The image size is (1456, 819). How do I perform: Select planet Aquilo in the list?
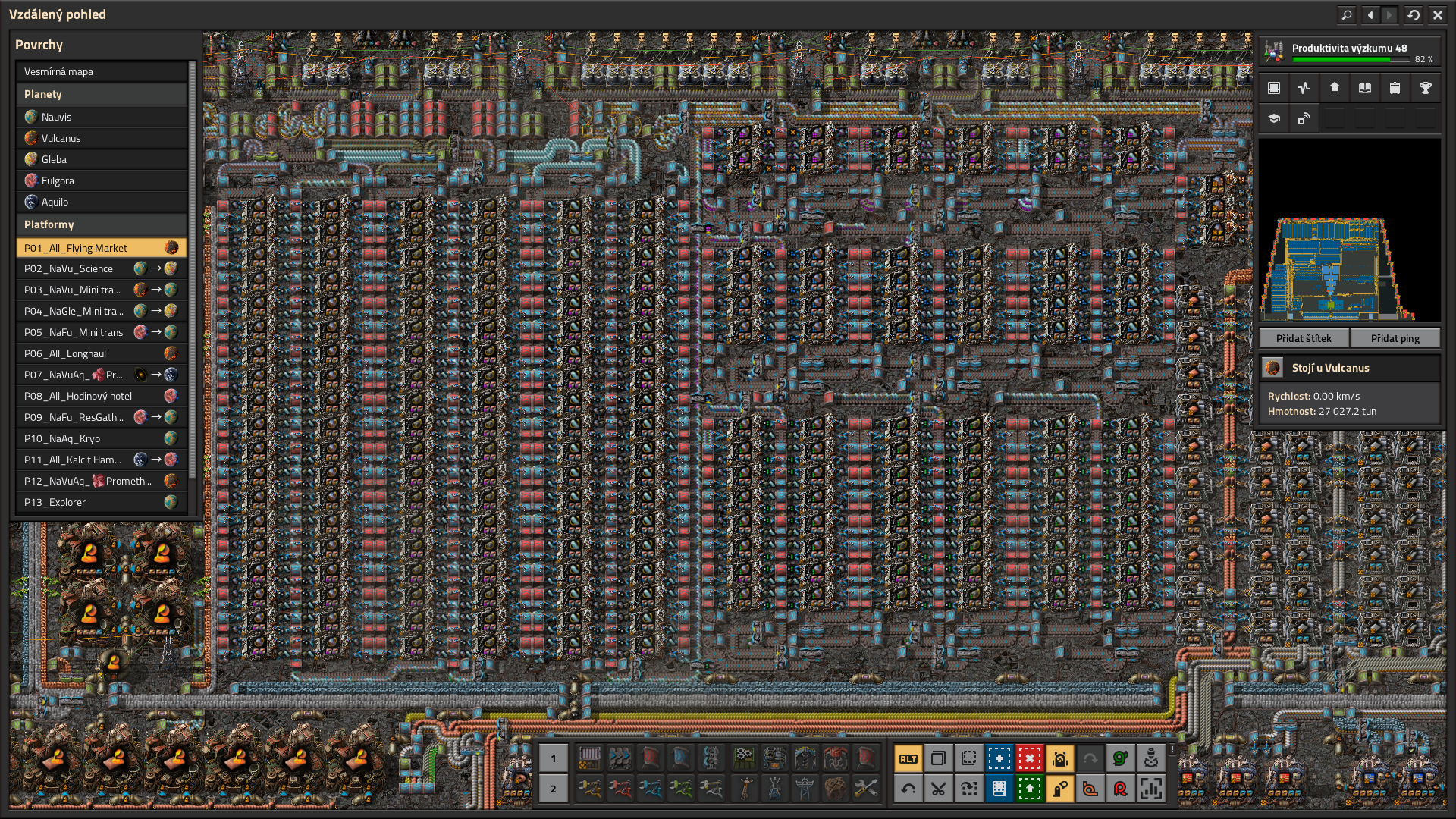coord(102,202)
